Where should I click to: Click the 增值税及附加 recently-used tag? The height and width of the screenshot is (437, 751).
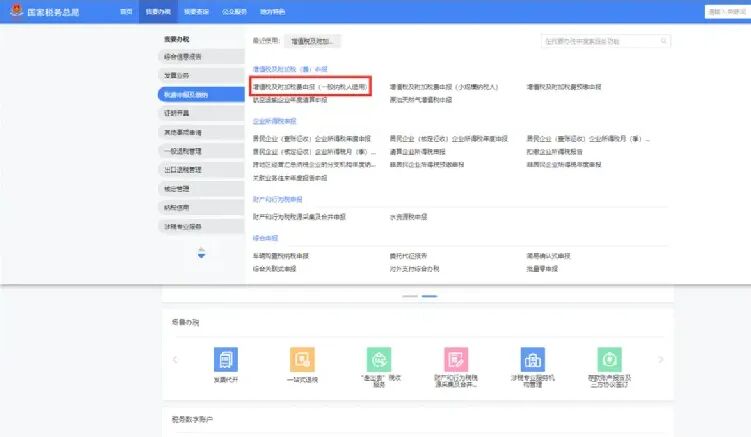312,41
